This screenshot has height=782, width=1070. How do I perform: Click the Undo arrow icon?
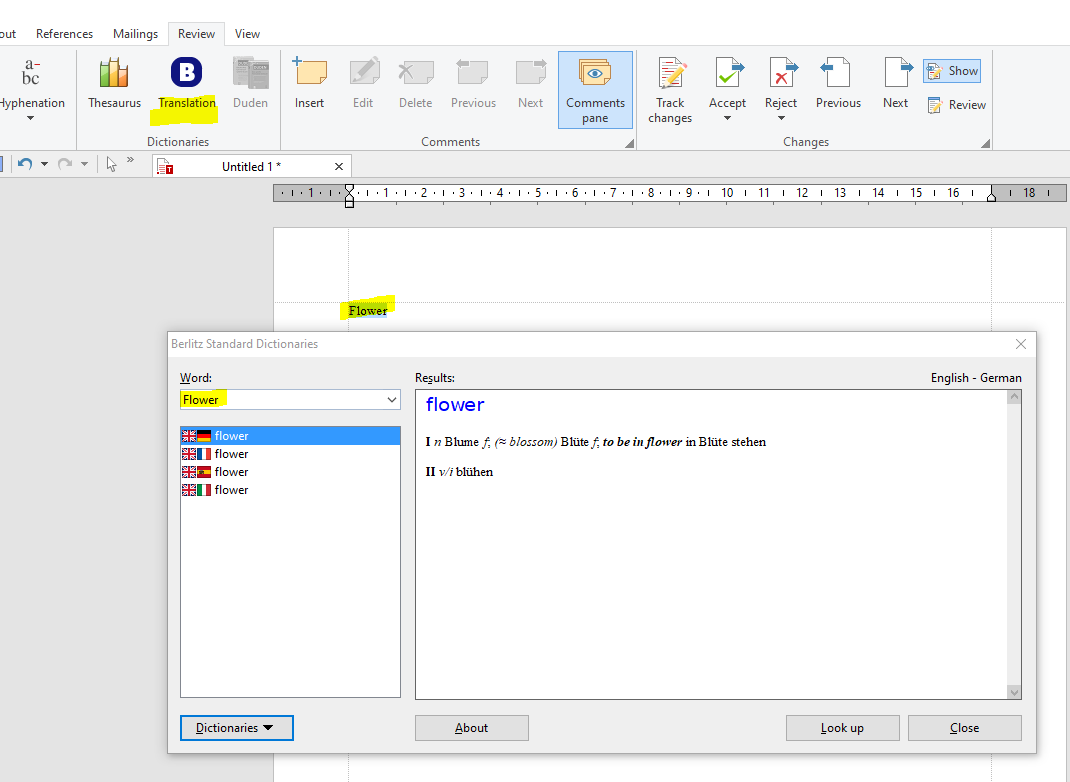click(25, 164)
